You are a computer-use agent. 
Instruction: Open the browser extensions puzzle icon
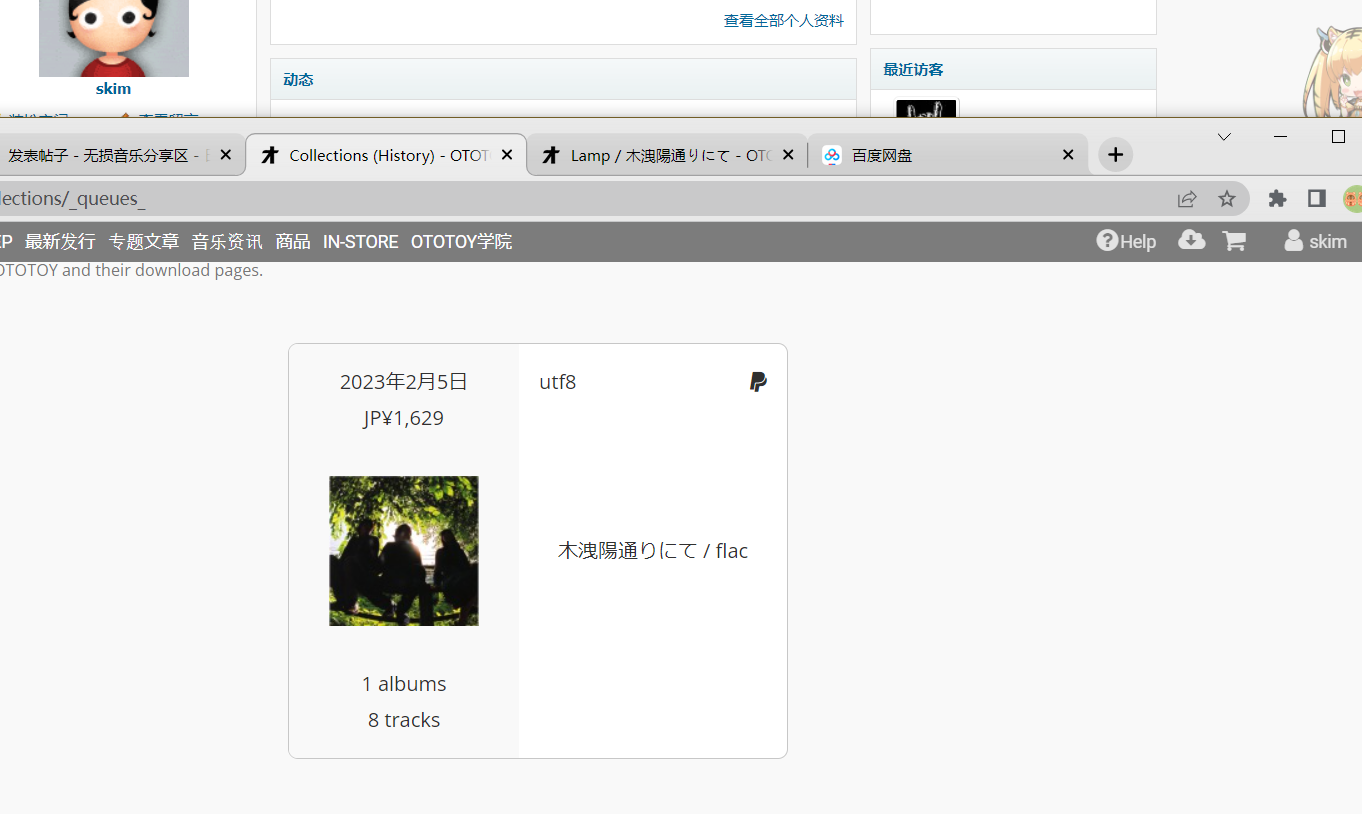[x=1277, y=199]
